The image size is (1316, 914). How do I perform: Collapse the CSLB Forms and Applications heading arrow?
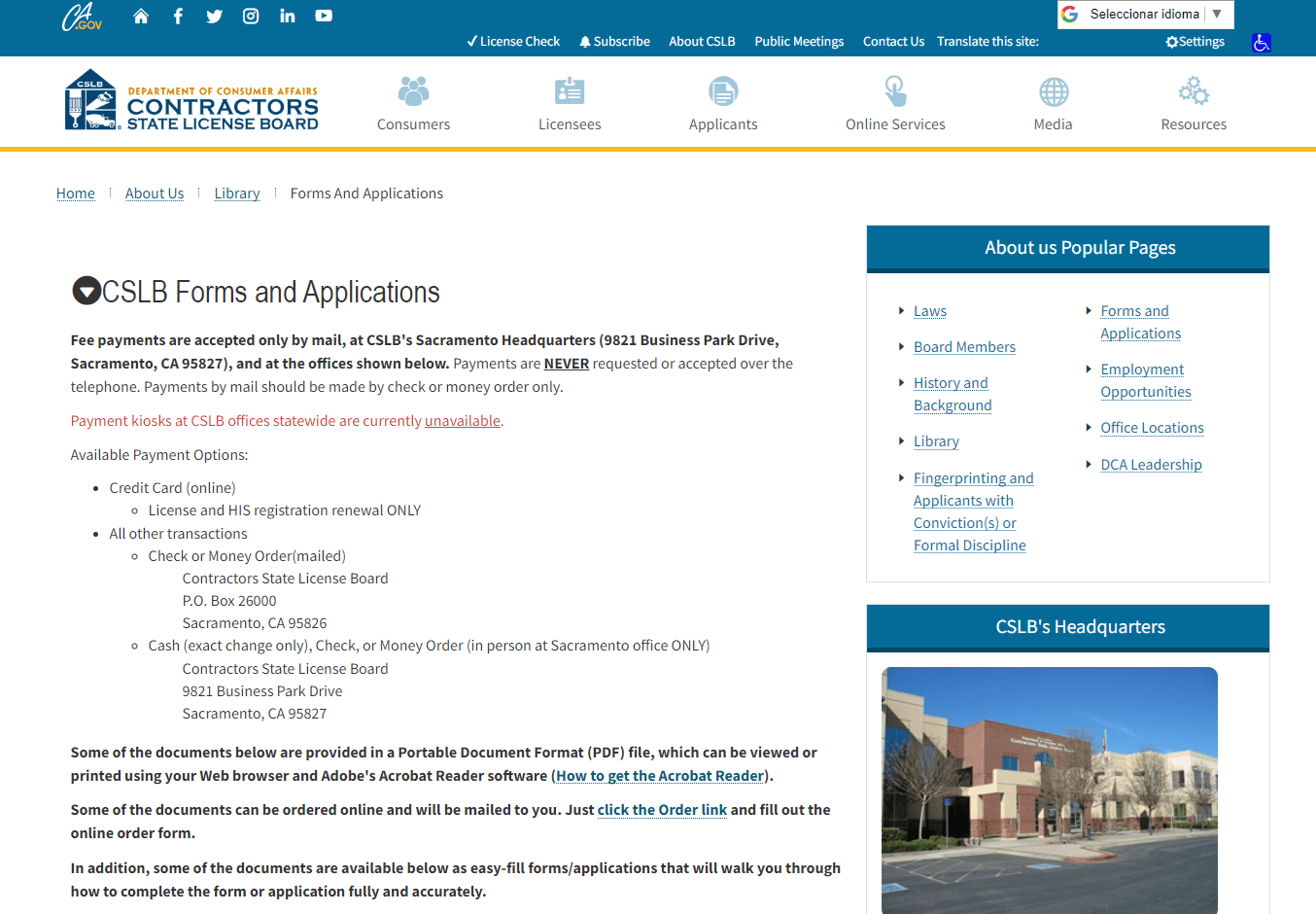click(87, 291)
